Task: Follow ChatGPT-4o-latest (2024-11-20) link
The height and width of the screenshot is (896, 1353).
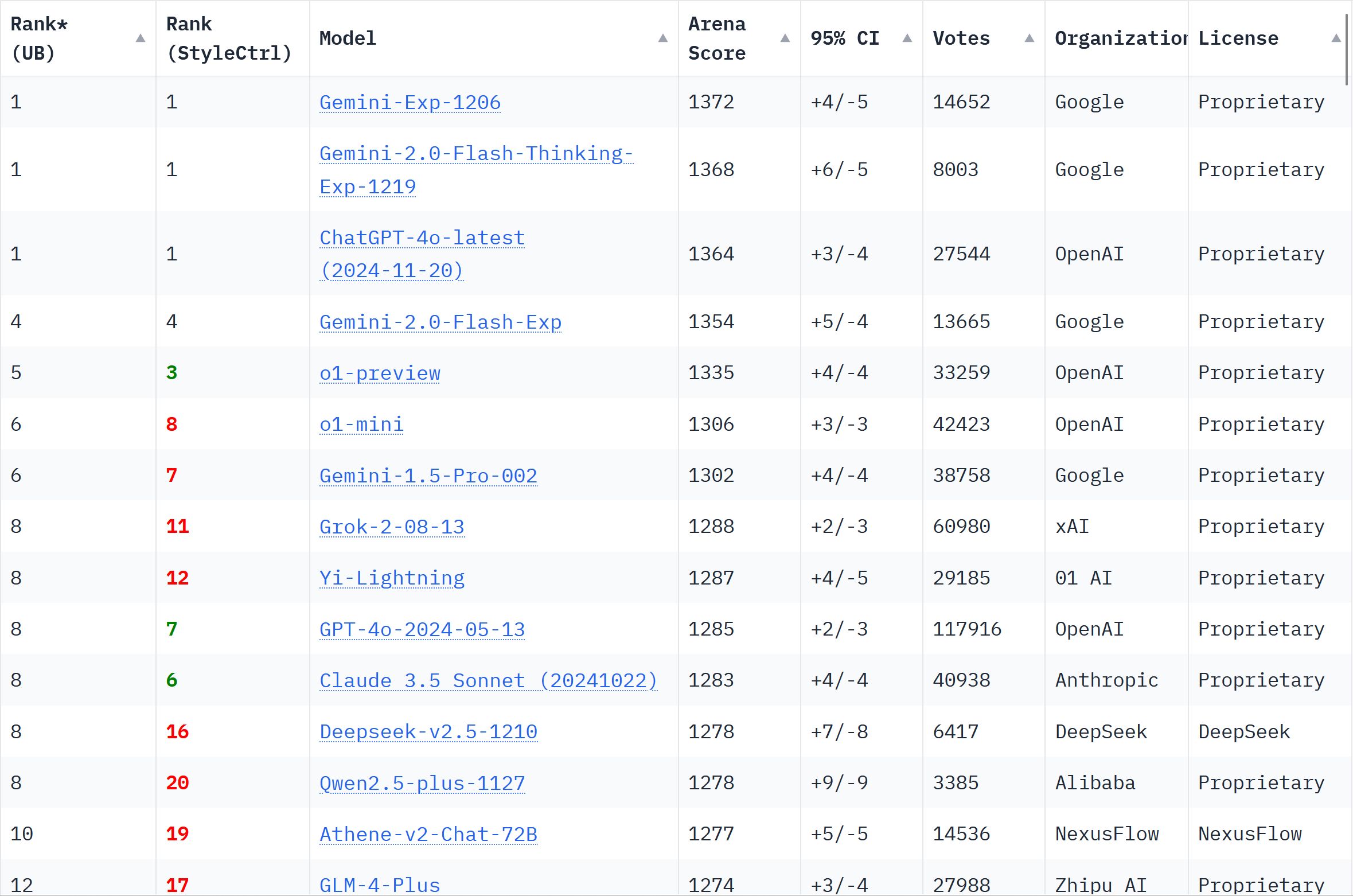Action: coord(422,254)
